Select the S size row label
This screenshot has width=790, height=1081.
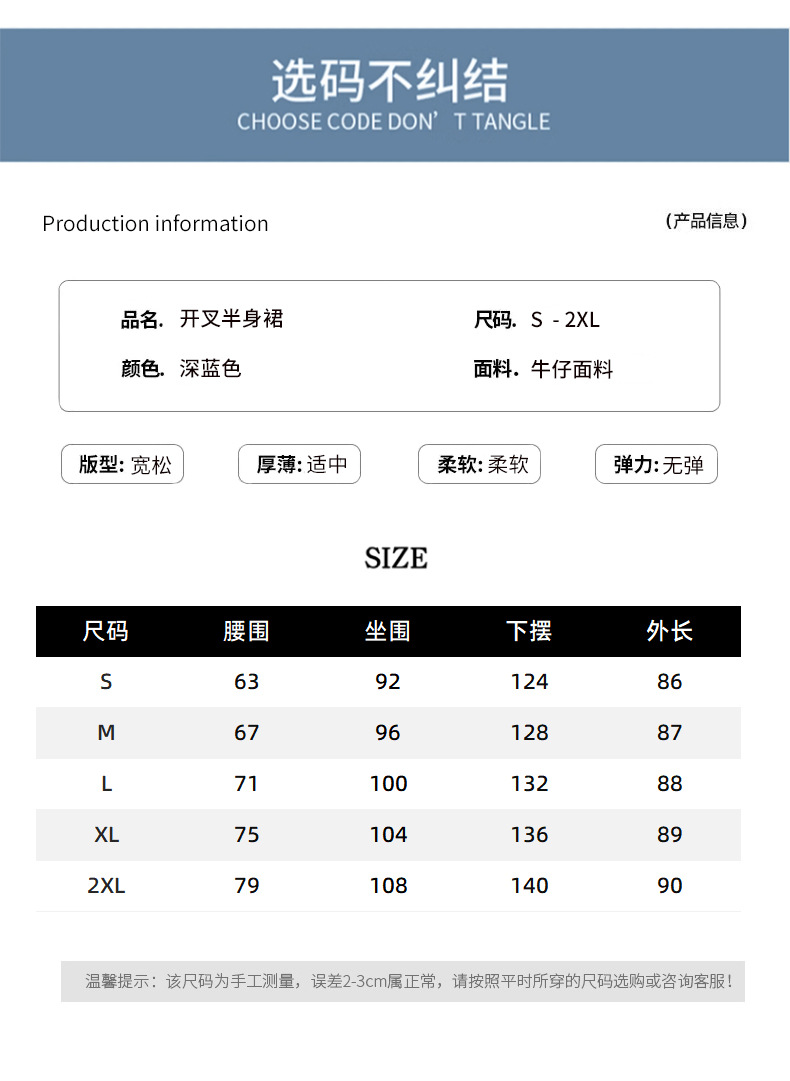[106, 681]
